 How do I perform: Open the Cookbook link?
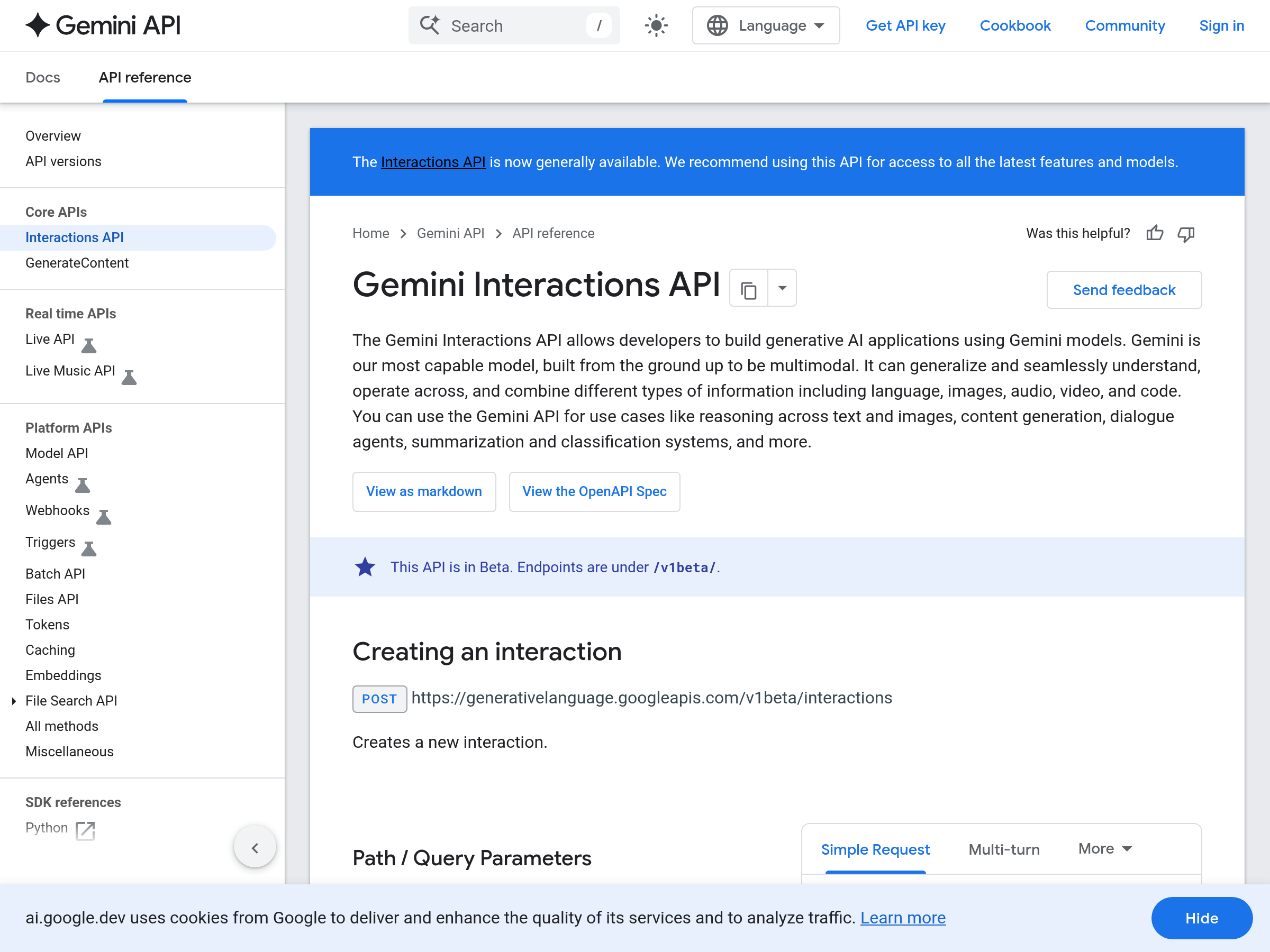click(1015, 26)
